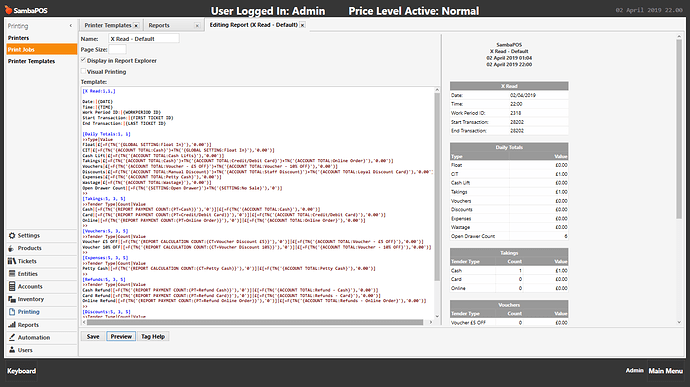
Task: Open Accounts via its icon
Action: (x=12, y=286)
